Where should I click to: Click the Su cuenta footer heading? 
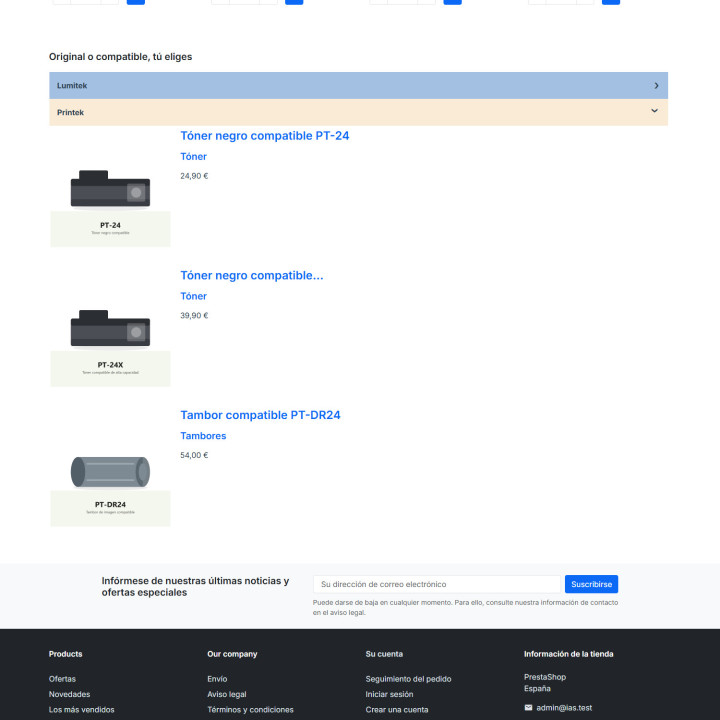point(384,654)
